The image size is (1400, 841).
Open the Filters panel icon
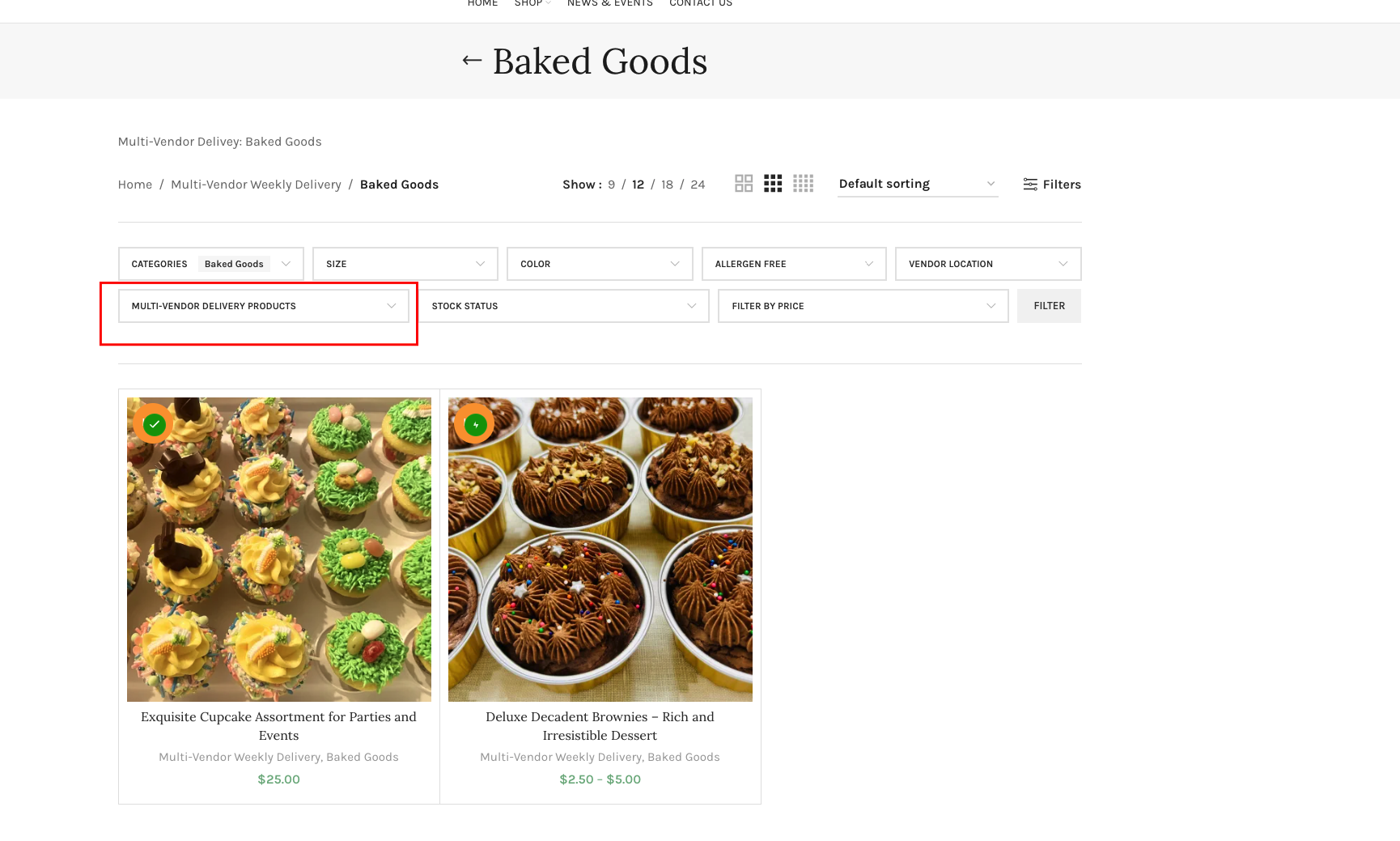point(1030,185)
